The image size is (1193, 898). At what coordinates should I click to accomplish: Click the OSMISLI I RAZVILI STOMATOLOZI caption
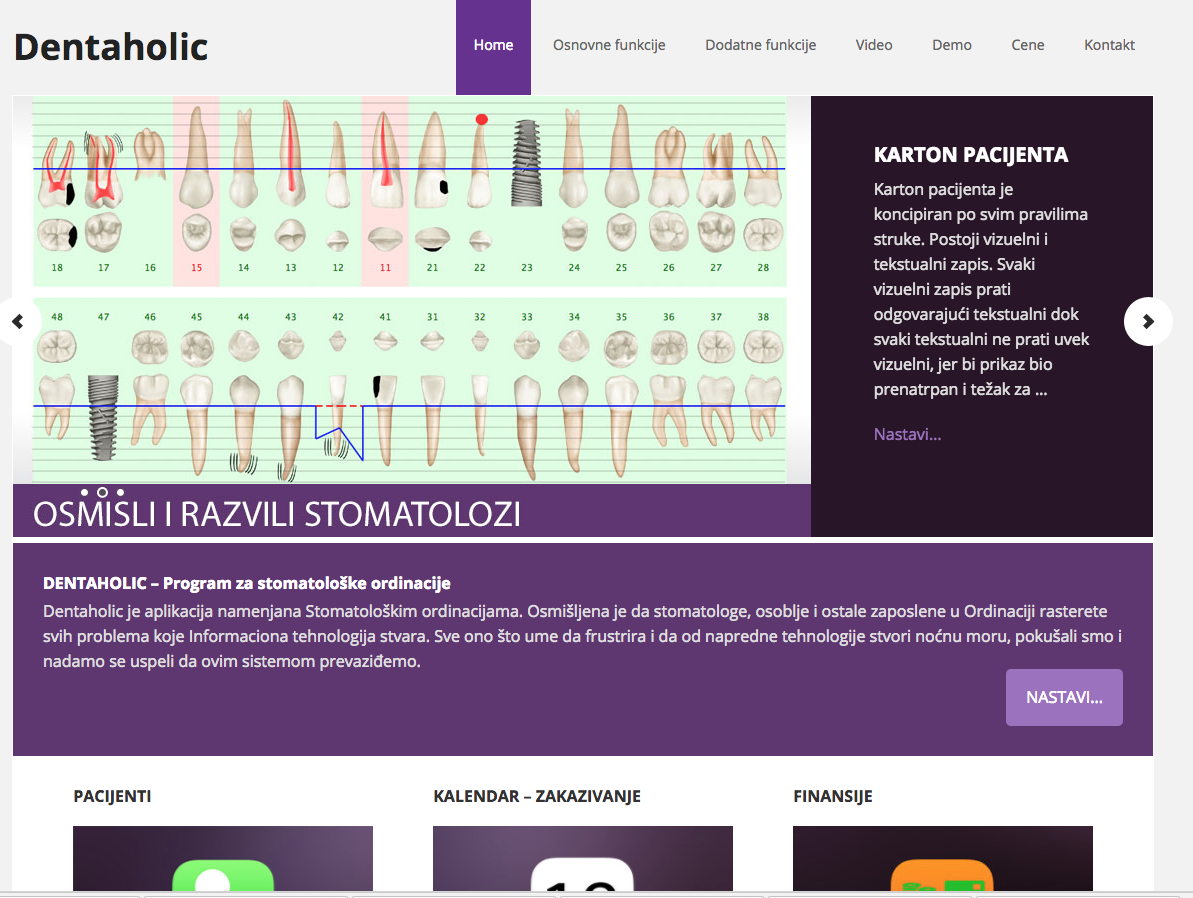[x=277, y=514]
